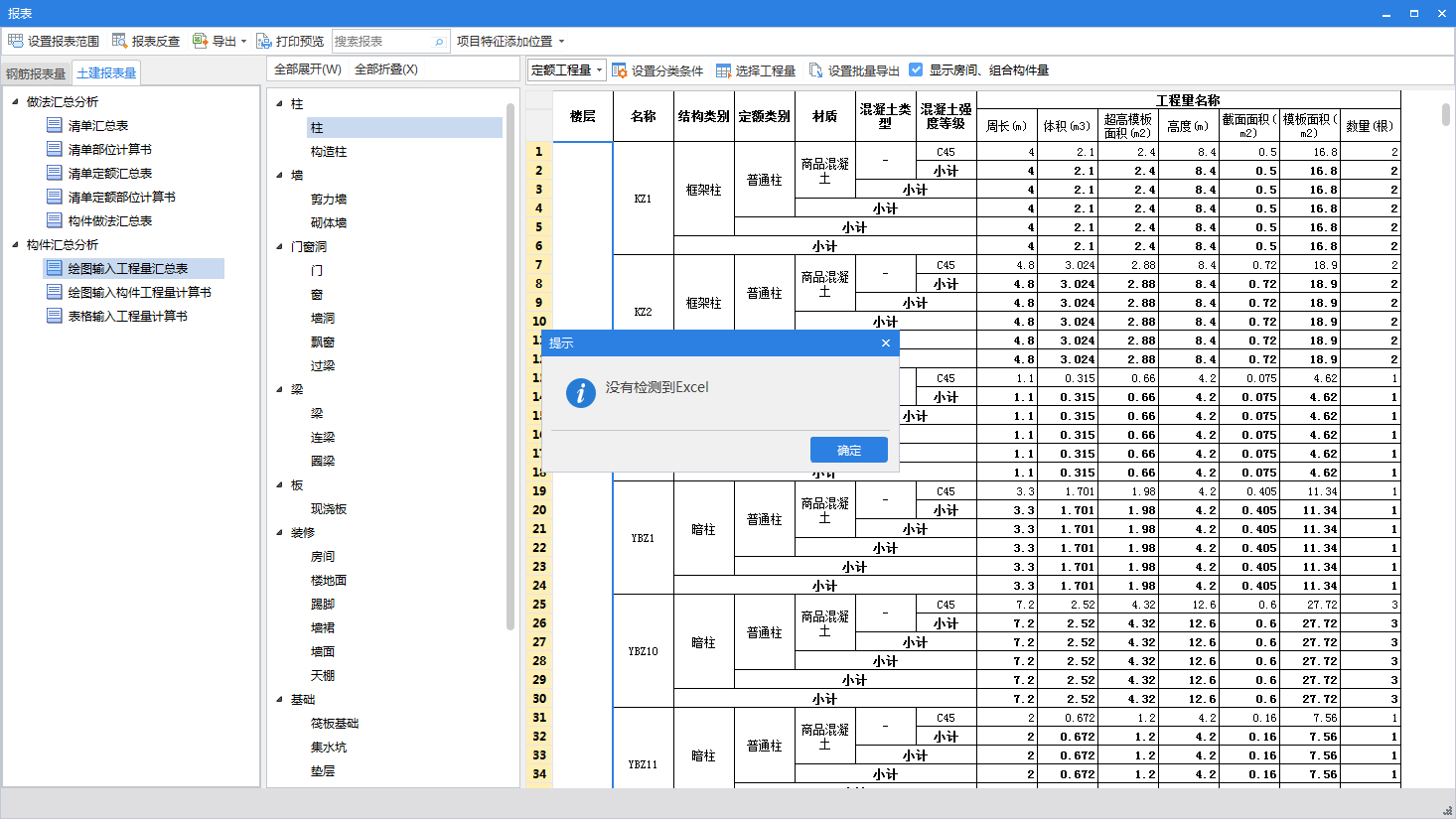Click the 清单定额部位计算书 report icon
The width and height of the screenshot is (1456, 819).
[x=55, y=197]
